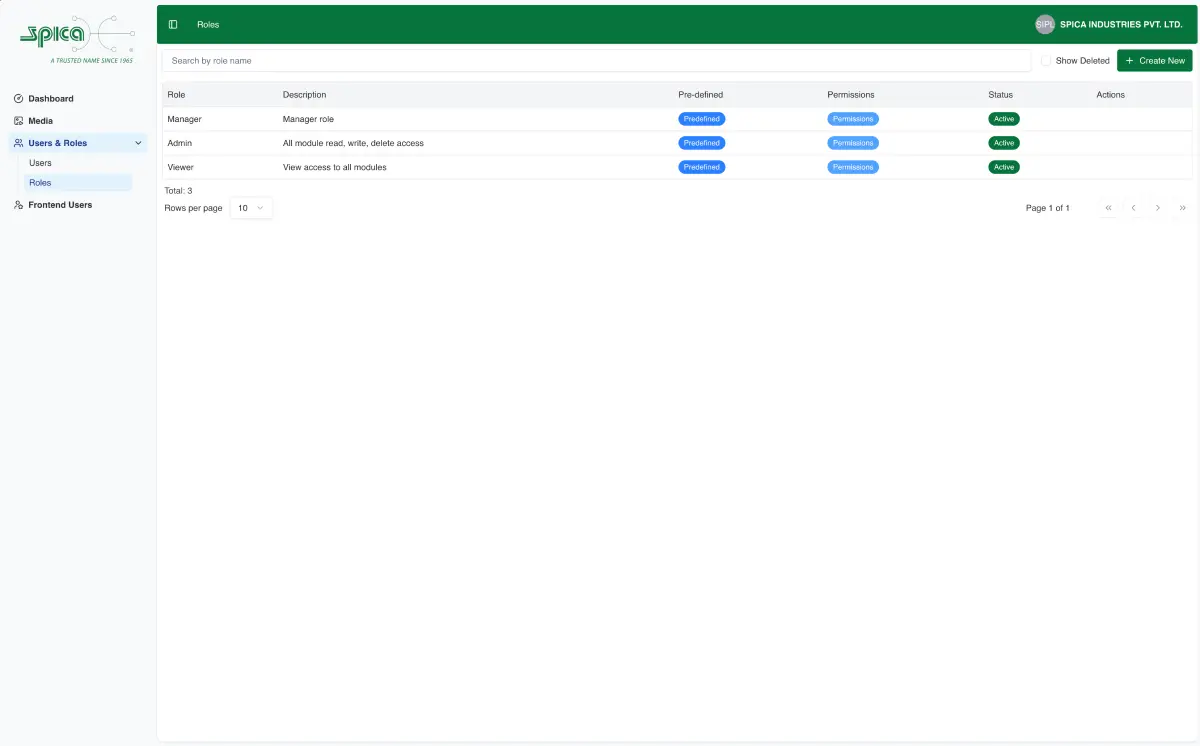Click the Predefined badge for Manager
This screenshot has width=1200, height=746.
click(701, 118)
